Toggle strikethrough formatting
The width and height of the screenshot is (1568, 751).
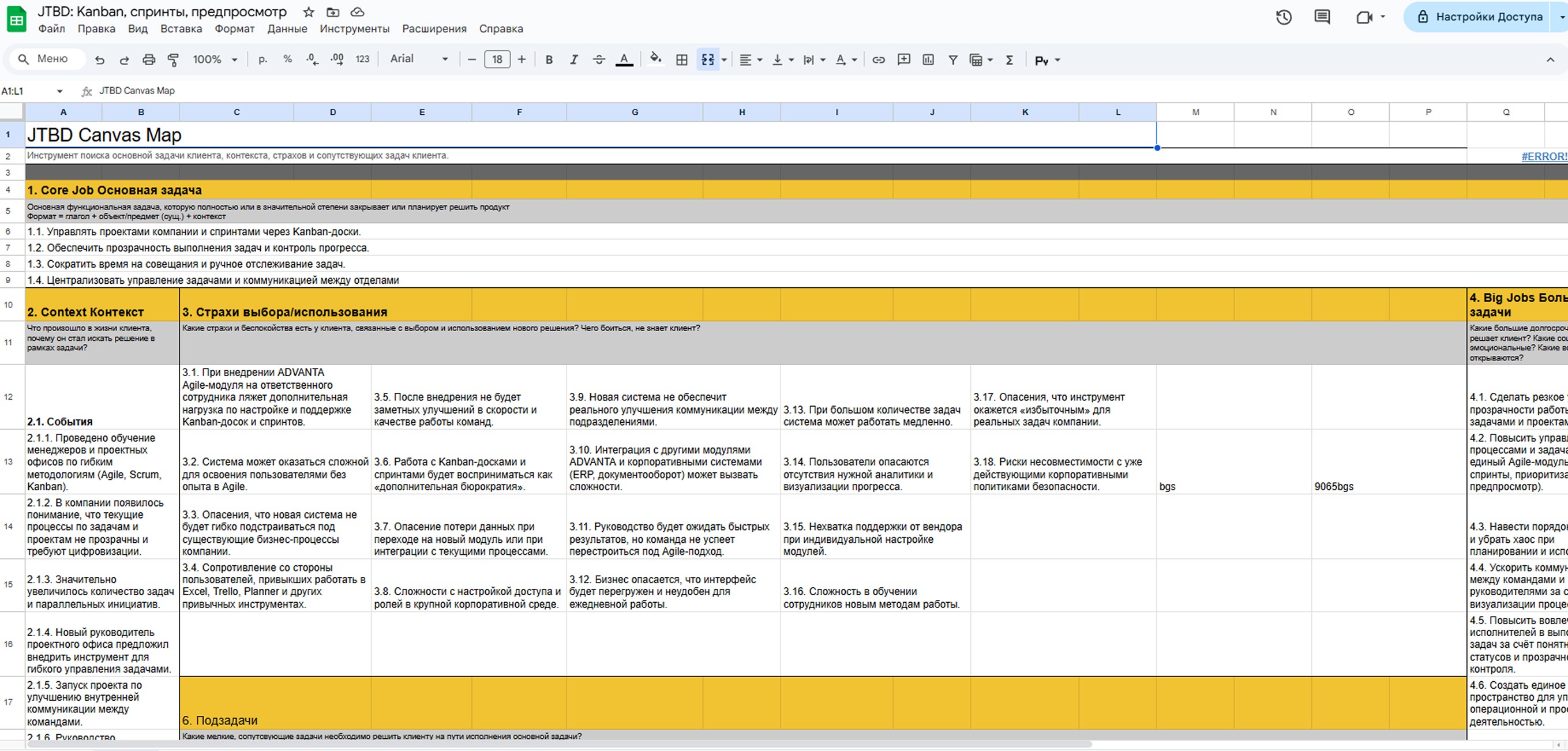click(x=599, y=59)
